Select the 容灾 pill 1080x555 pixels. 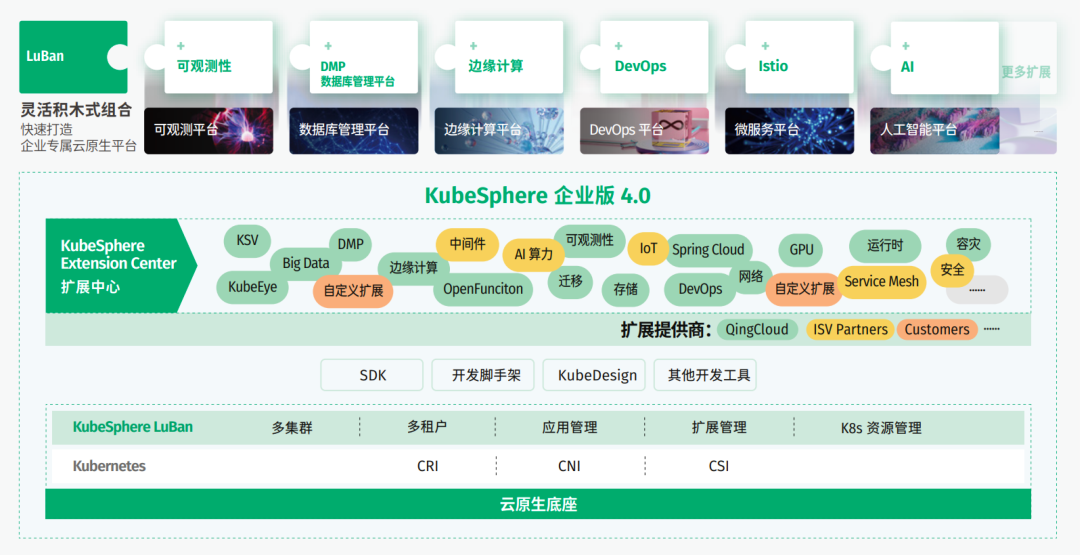pos(968,244)
